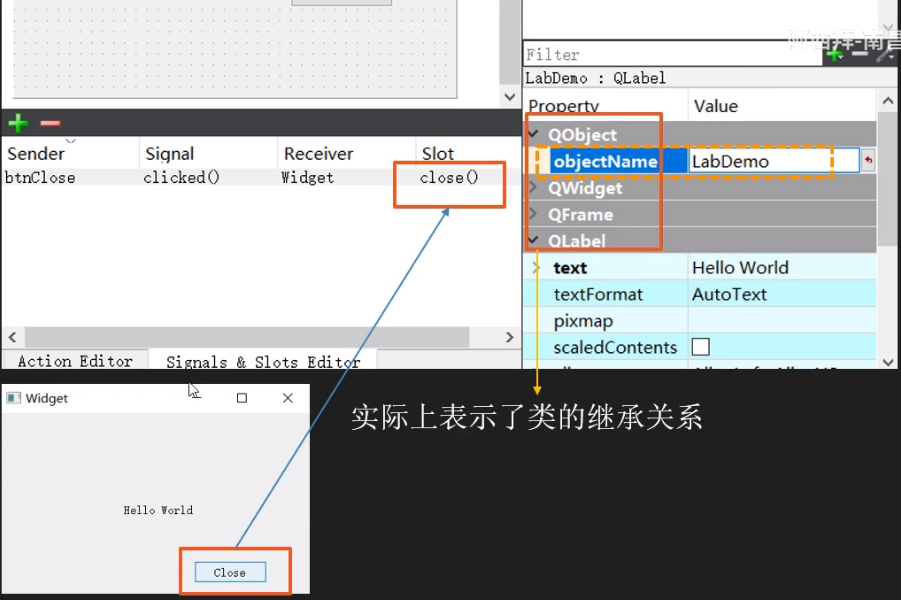The width and height of the screenshot is (901, 600).
Task: Collapse the QObject property group
Action: pyautogui.click(x=534, y=134)
